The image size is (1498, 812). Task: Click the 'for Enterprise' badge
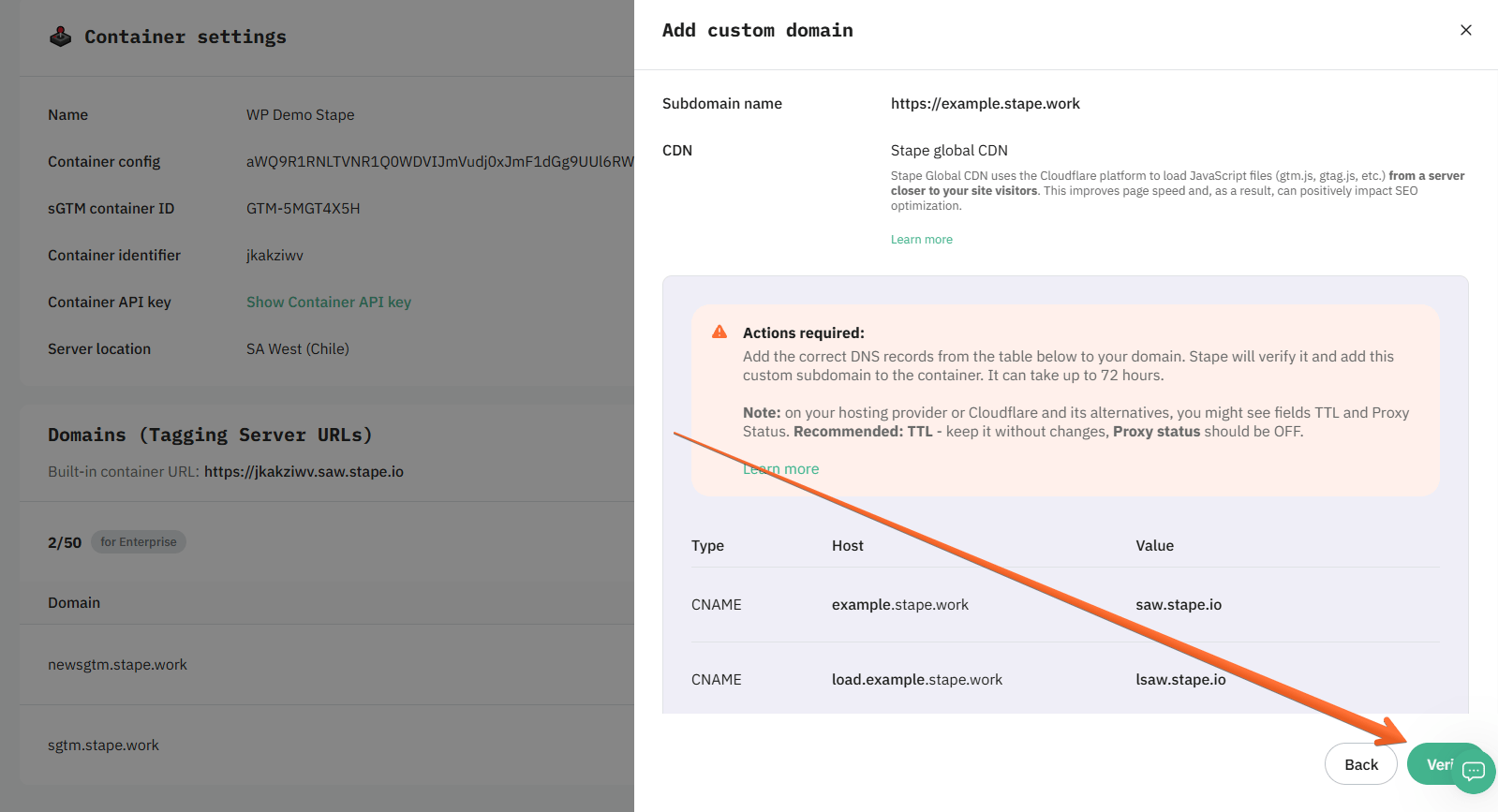139,542
